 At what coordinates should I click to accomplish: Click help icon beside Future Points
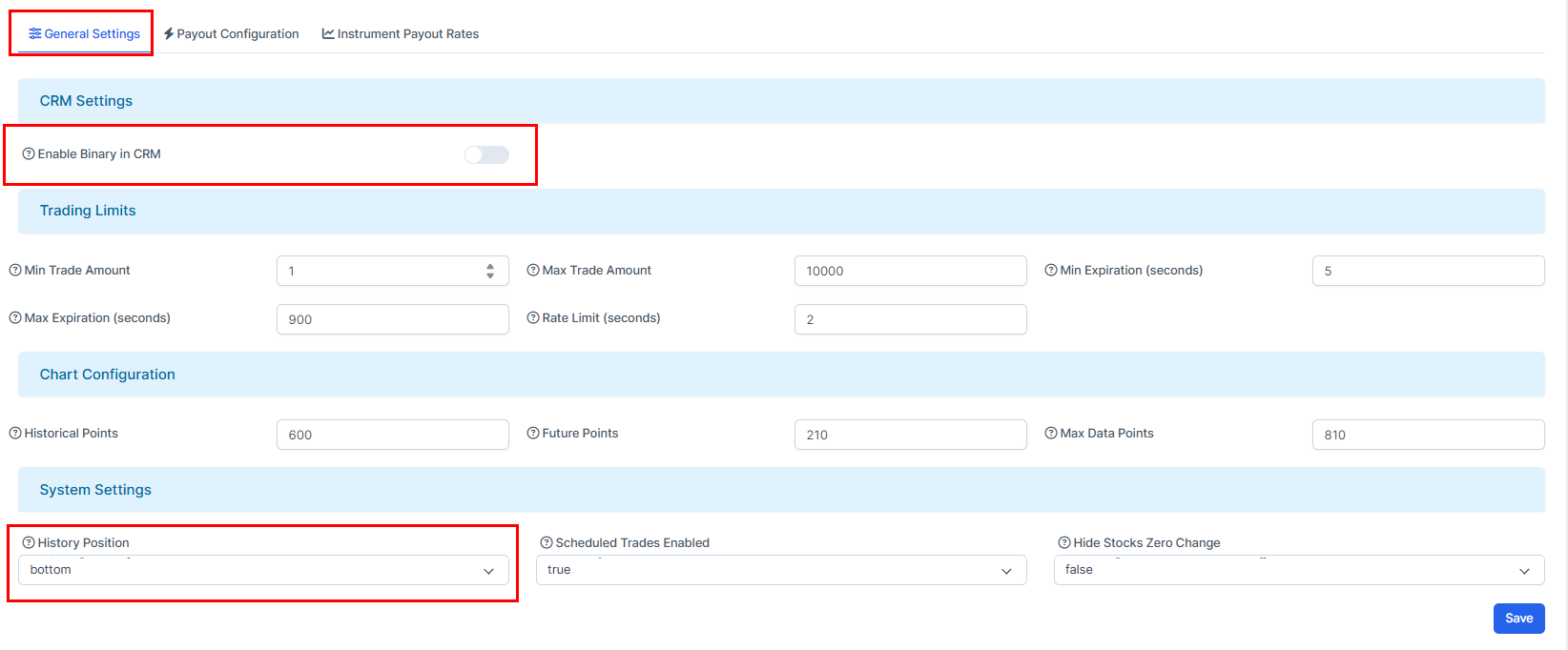(x=533, y=434)
